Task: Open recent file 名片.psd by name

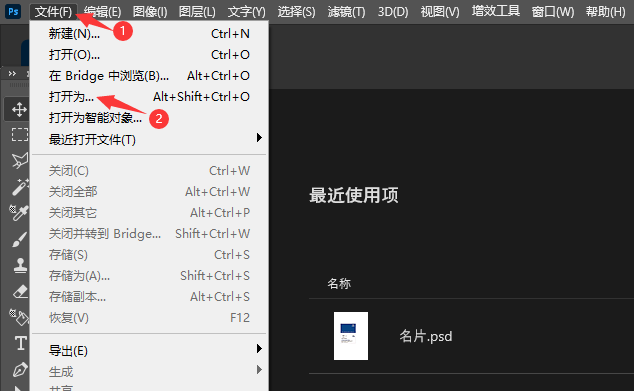Action: point(426,336)
